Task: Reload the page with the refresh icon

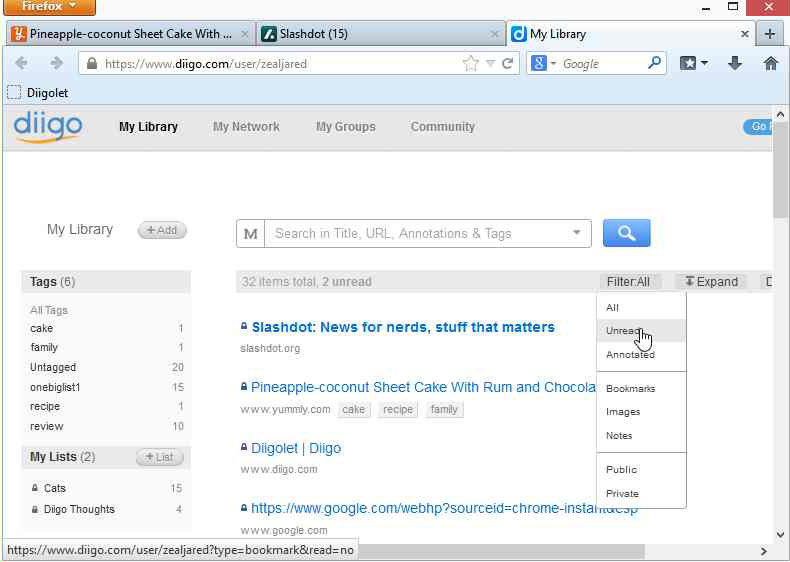Action: [x=507, y=64]
